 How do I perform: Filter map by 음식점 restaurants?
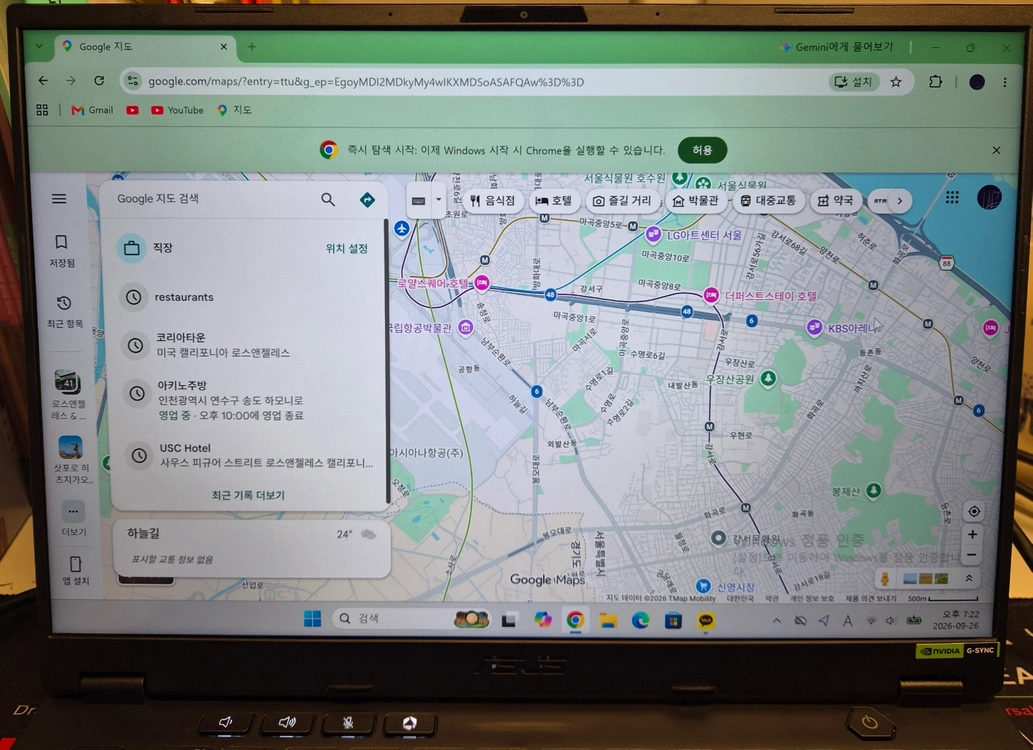[x=493, y=200]
